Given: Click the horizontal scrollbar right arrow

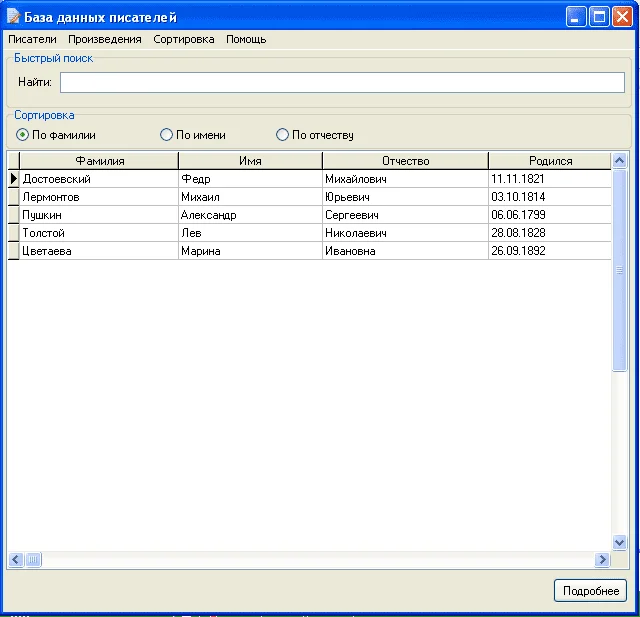Looking at the screenshot, I should pos(602,560).
